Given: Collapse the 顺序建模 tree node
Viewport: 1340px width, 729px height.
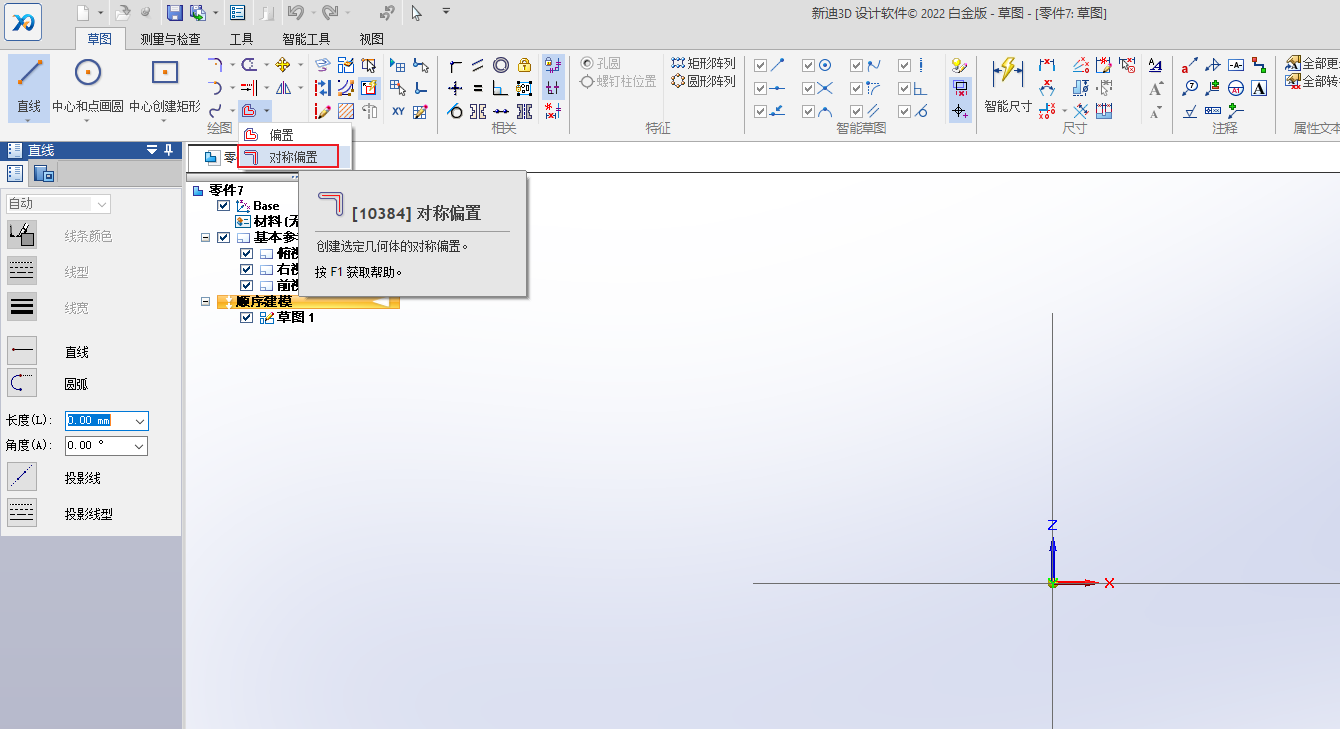Looking at the screenshot, I should click(206, 301).
